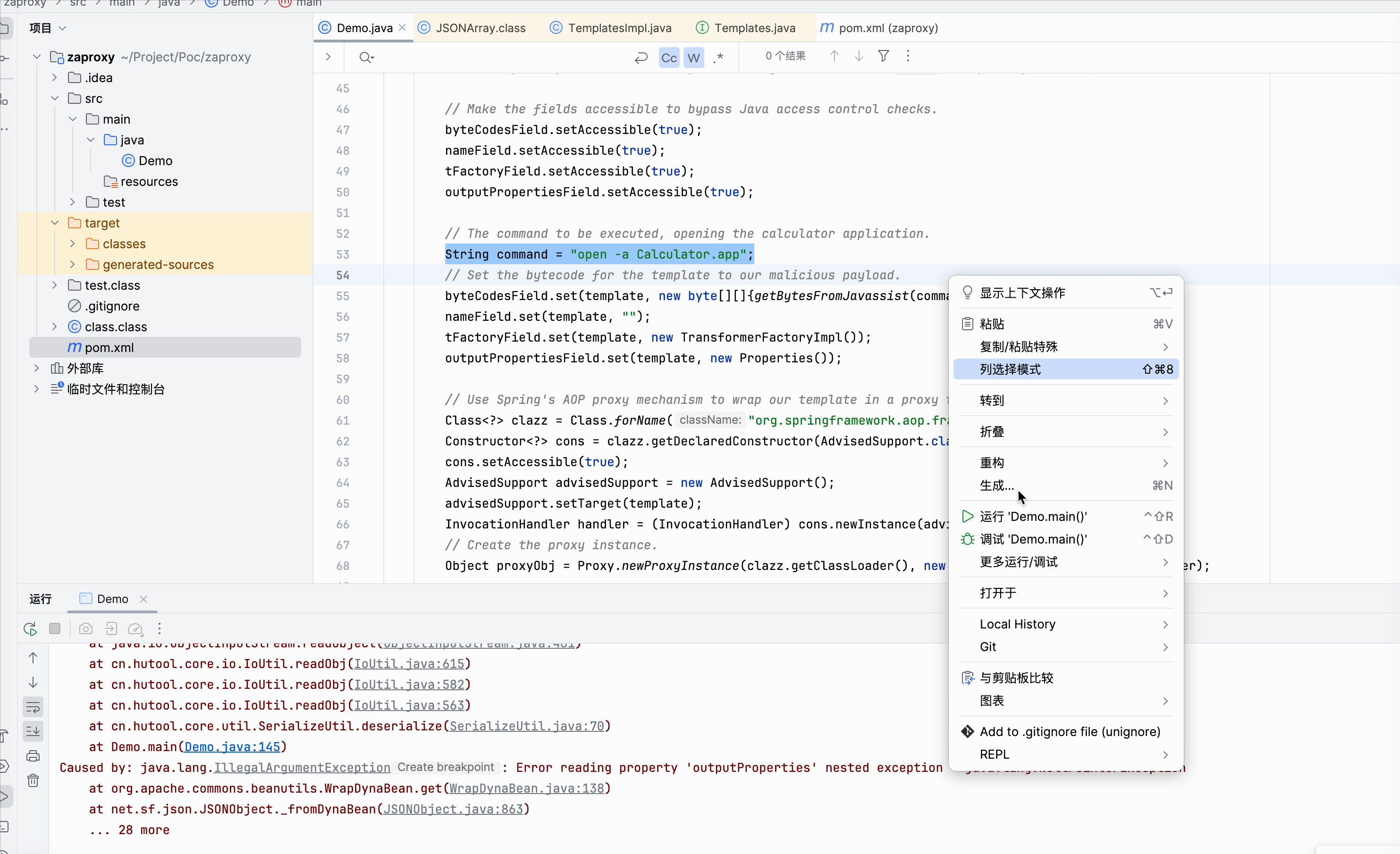Viewport: 1400px width, 854px height.
Task: Go to next search occurrence arrow
Action: click(859, 56)
